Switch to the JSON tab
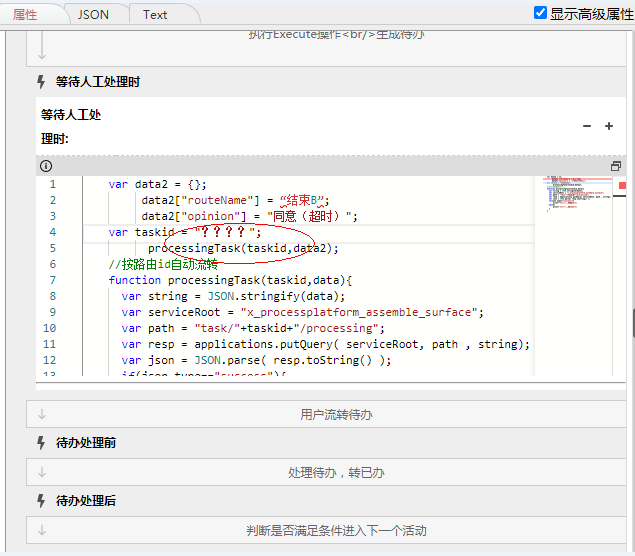 click(x=94, y=15)
